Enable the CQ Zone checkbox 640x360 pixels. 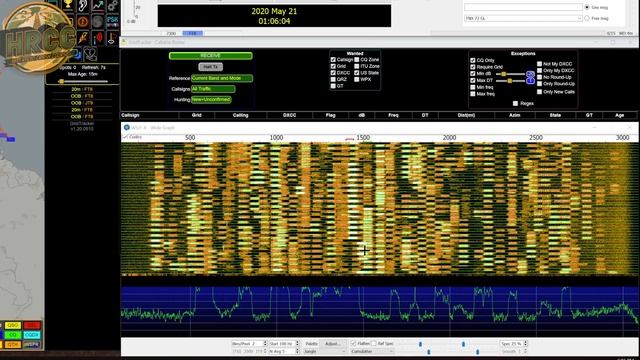pos(357,60)
